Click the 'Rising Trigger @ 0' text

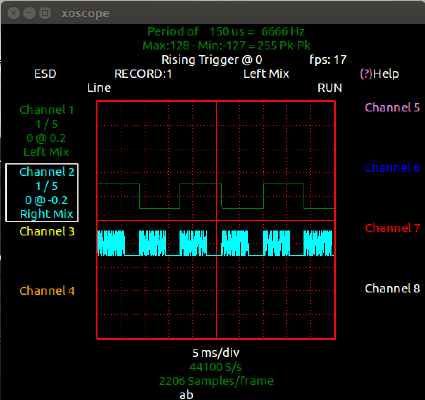click(x=212, y=60)
